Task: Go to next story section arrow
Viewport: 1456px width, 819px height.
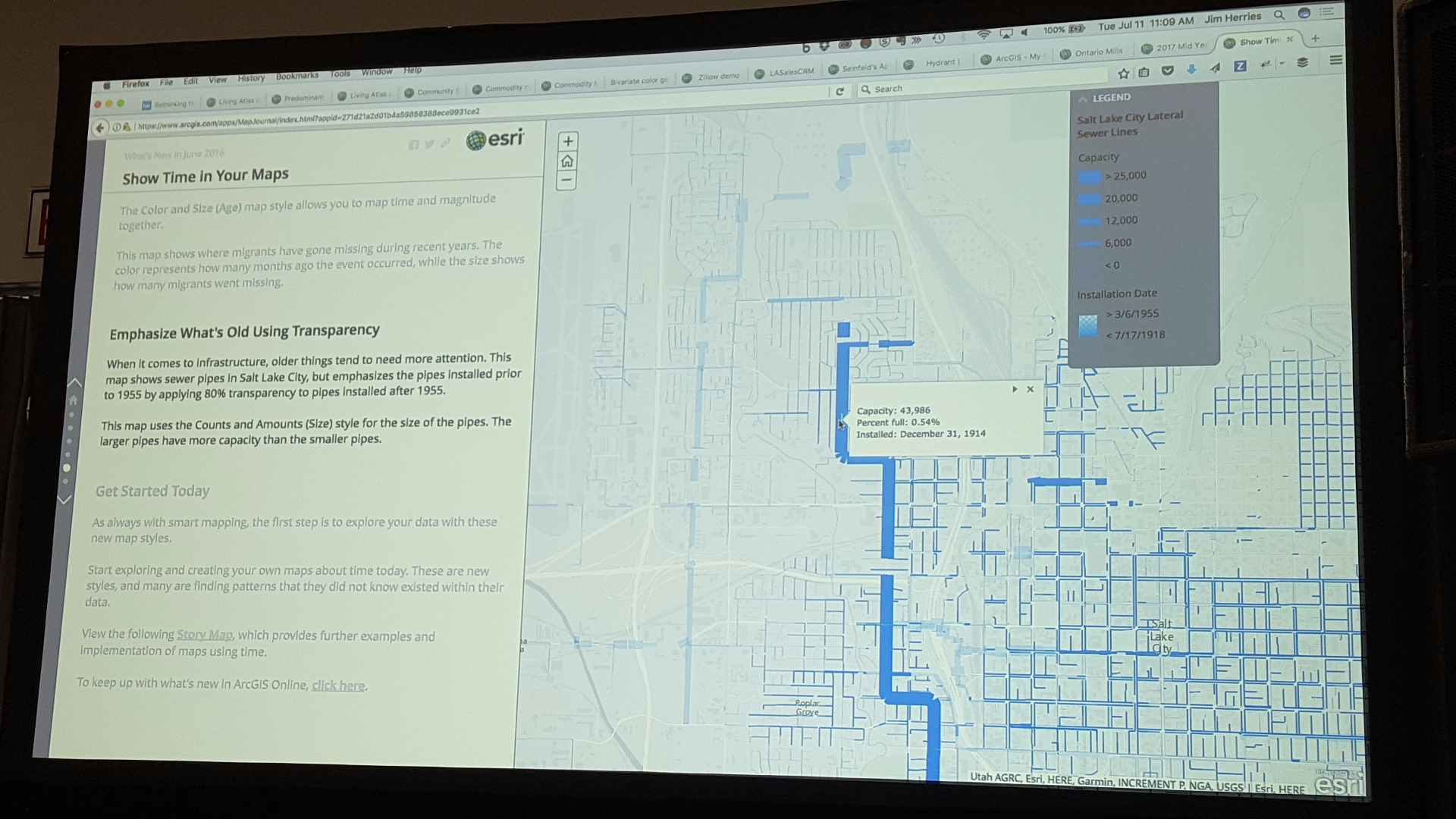Action: click(x=64, y=500)
